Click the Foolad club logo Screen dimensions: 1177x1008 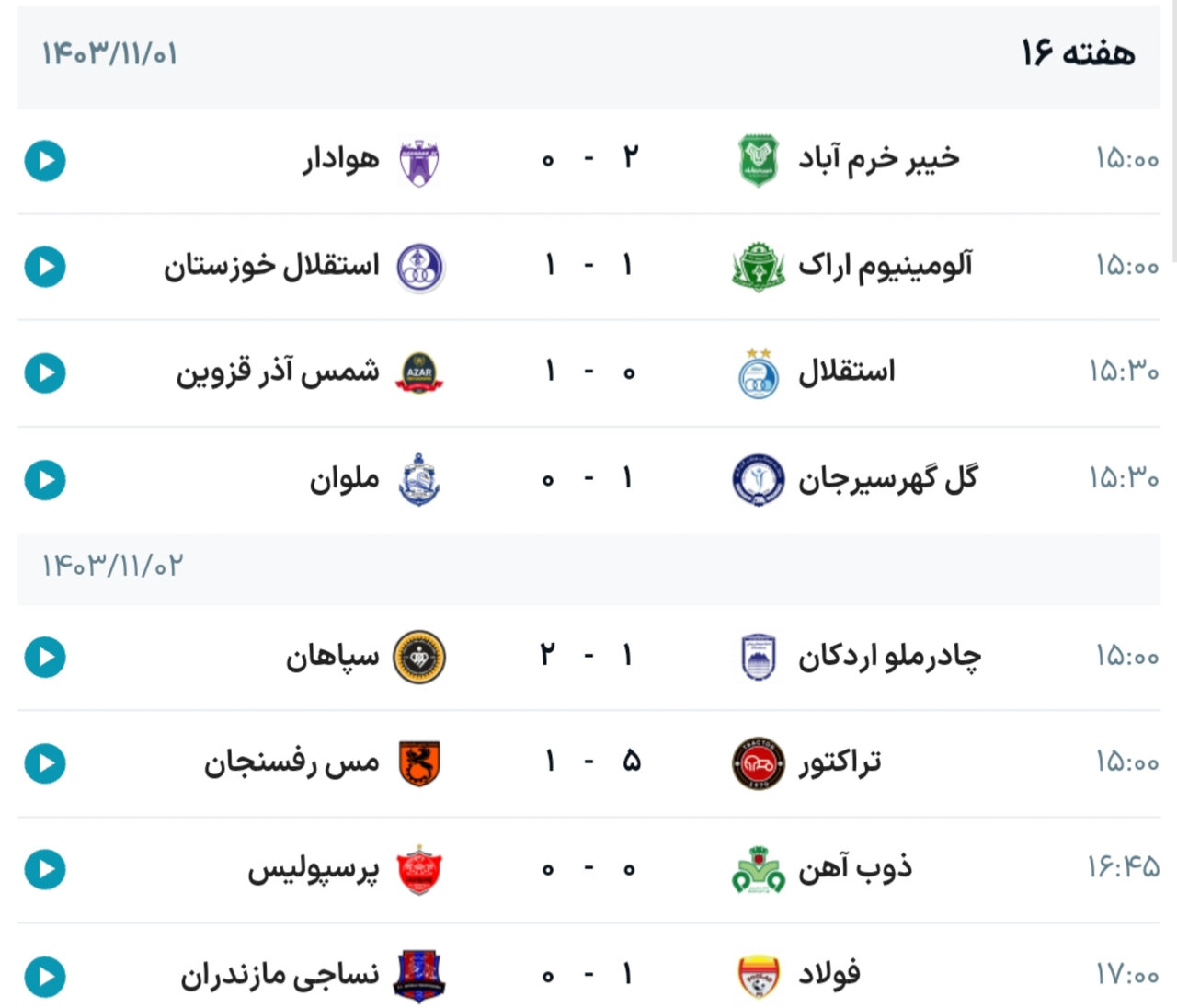[759, 976]
